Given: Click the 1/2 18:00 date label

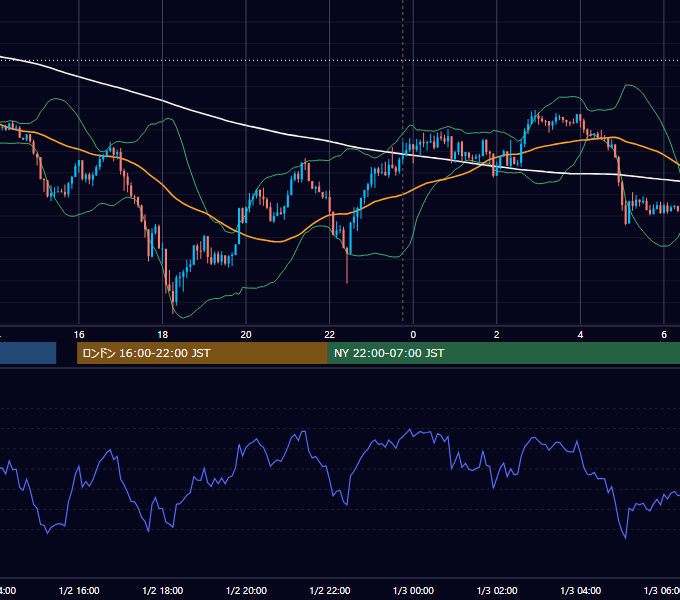Looking at the screenshot, I should (163, 590).
